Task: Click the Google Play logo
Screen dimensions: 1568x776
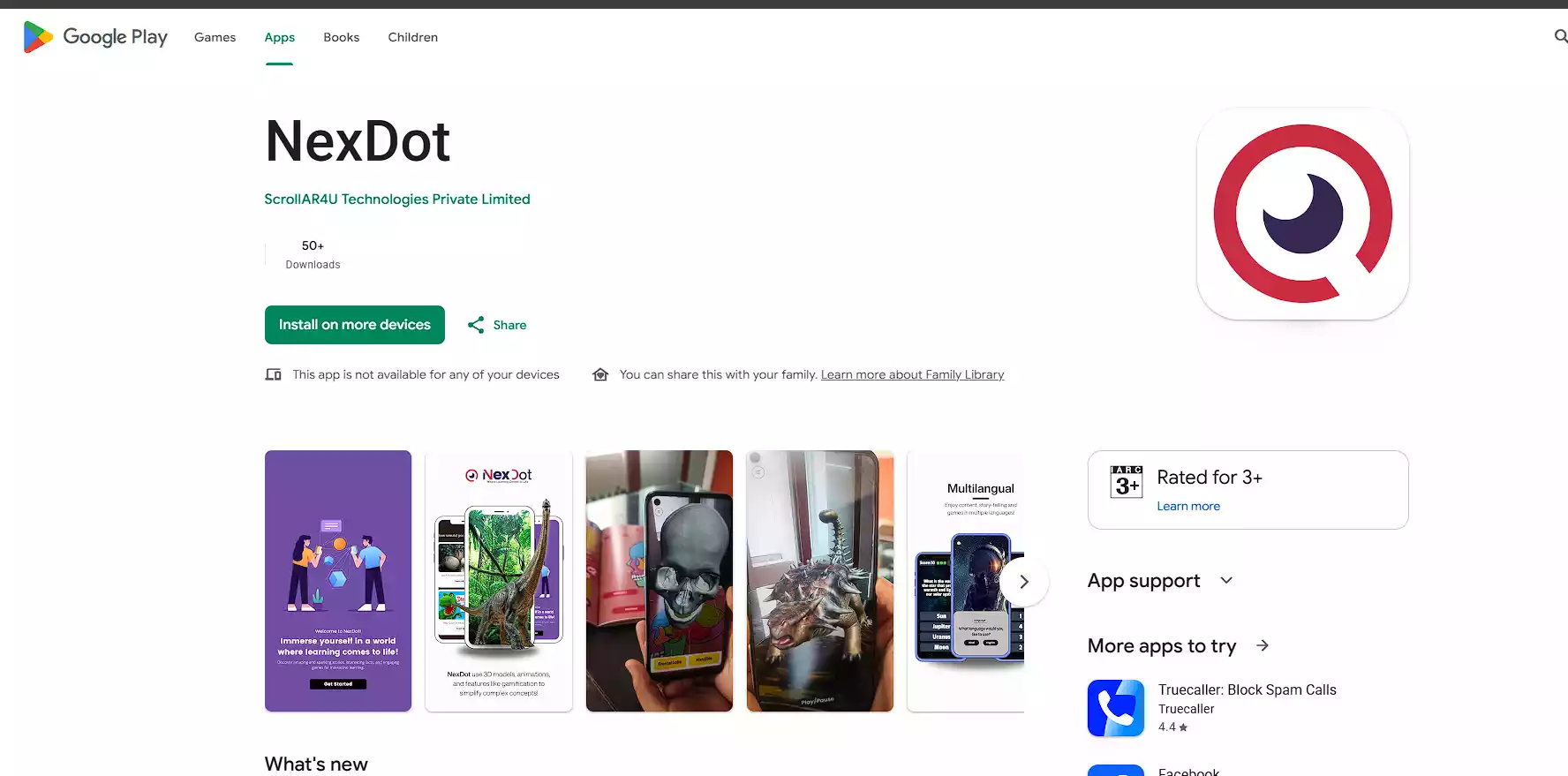Action: 95,37
